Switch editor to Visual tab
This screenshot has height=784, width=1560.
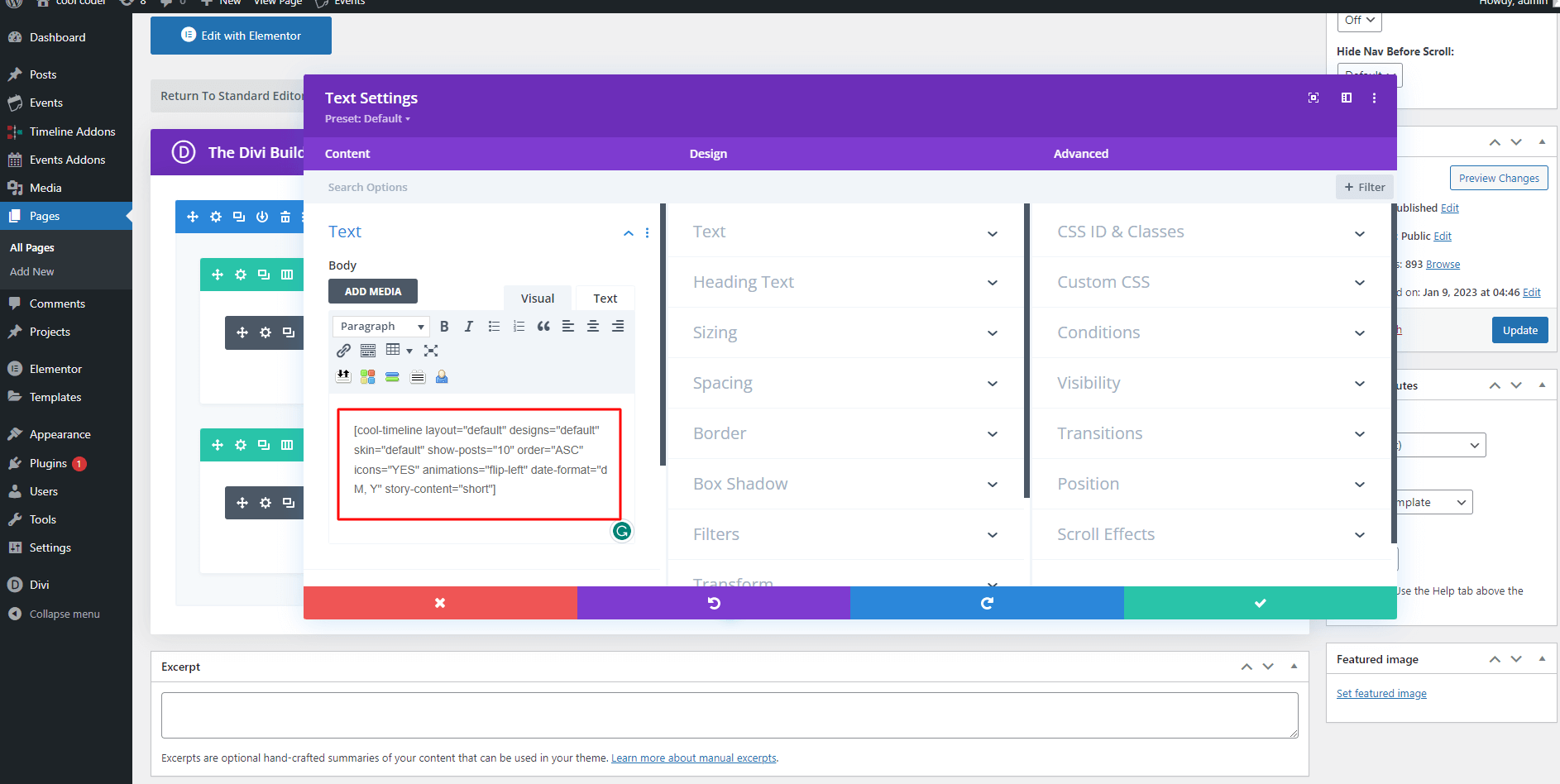[538, 299]
